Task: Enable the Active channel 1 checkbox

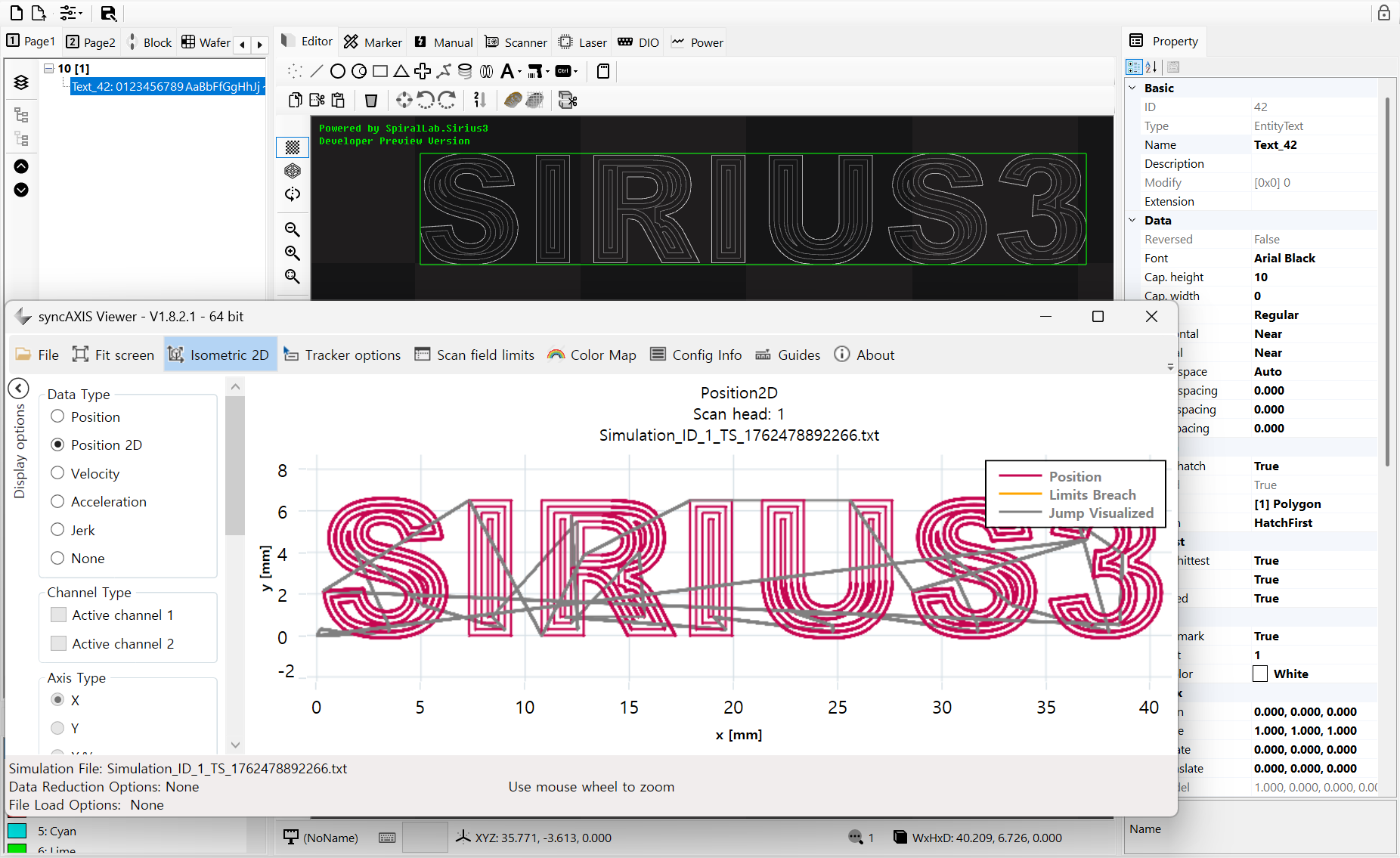Action: pos(58,615)
